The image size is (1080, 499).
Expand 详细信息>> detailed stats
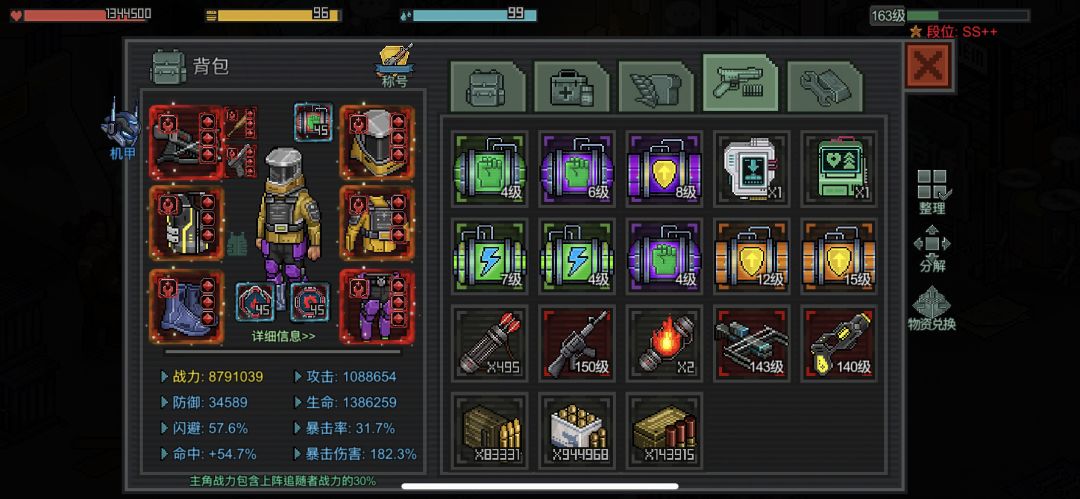click(x=284, y=336)
